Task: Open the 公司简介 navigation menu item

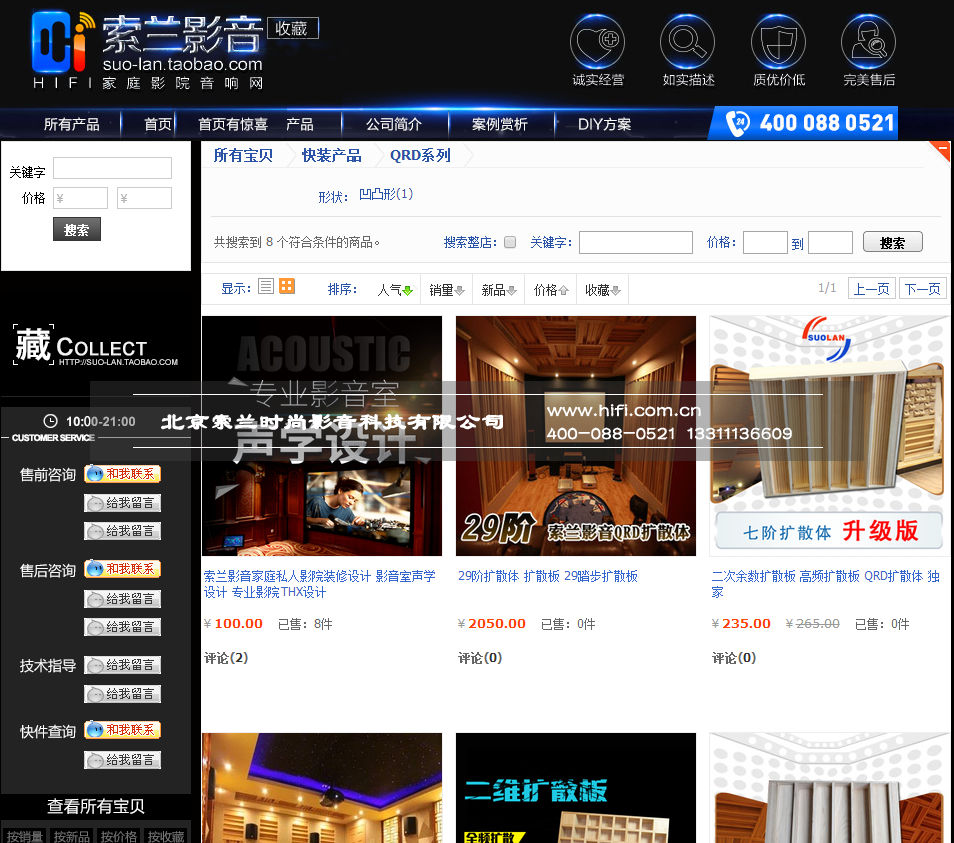Action: click(393, 124)
